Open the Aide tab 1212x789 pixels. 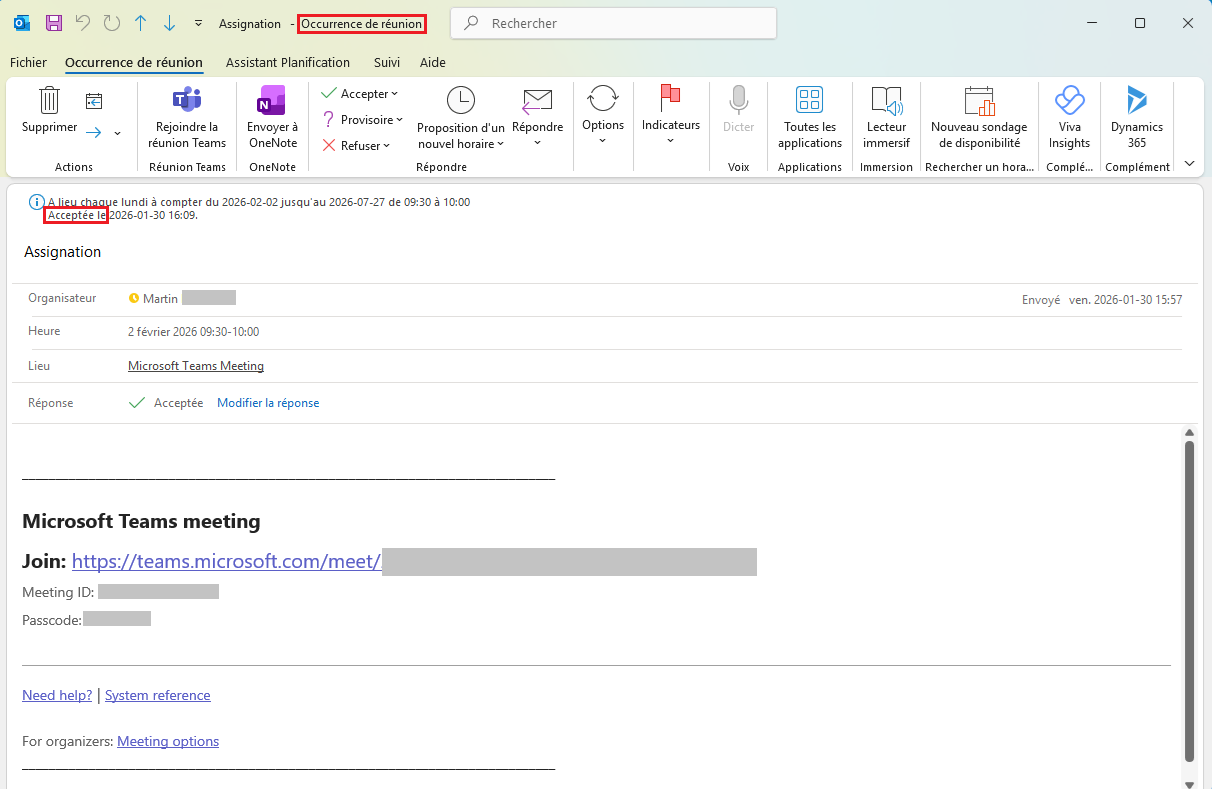tap(433, 62)
